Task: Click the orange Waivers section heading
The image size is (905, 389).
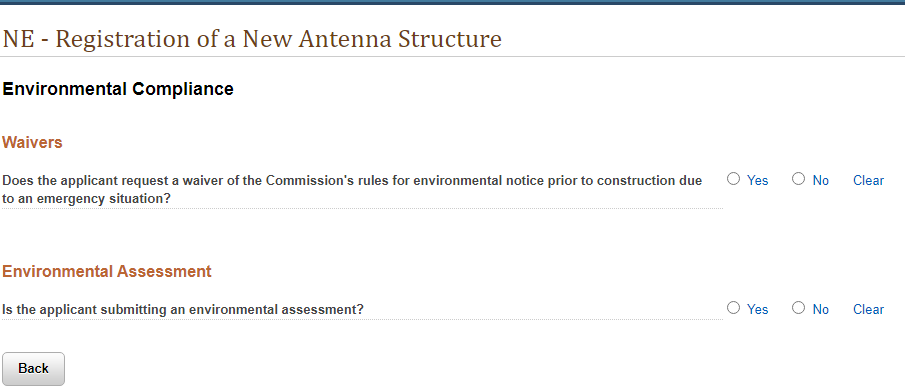Action: coord(32,143)
